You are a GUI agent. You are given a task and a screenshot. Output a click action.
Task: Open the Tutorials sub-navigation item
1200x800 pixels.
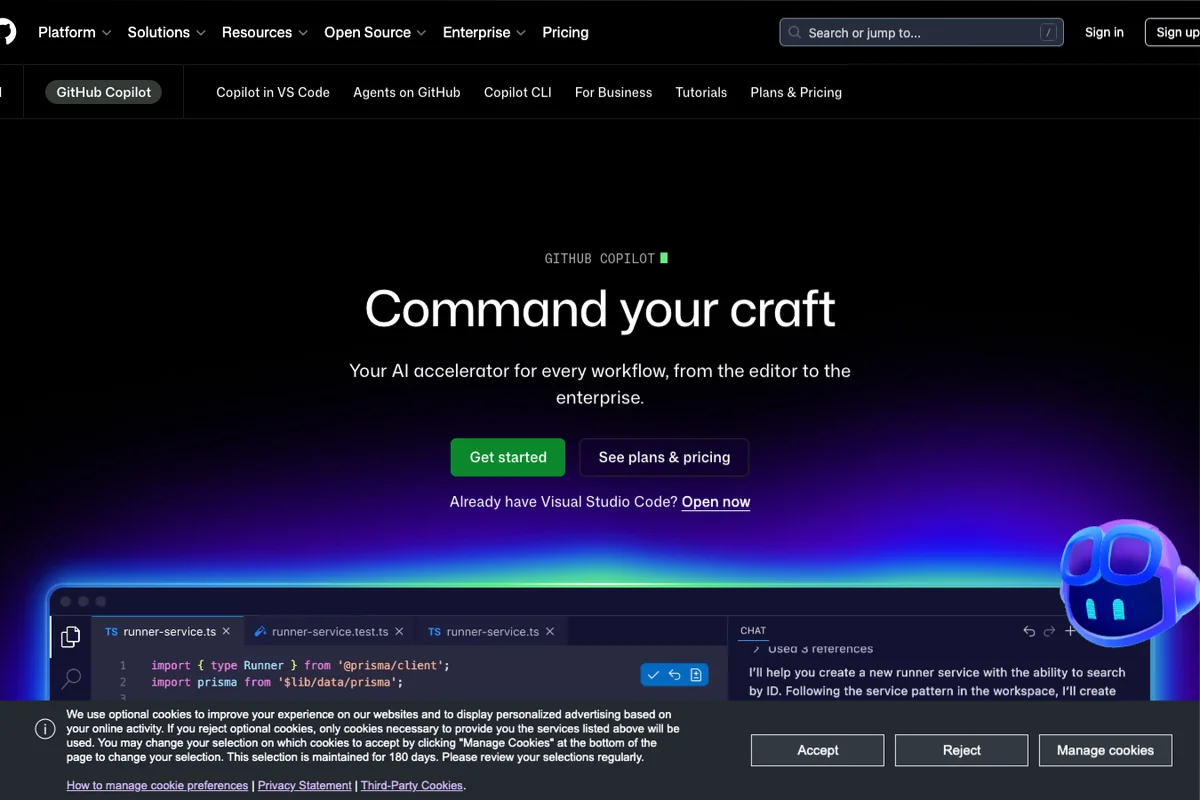pos(701,92)
